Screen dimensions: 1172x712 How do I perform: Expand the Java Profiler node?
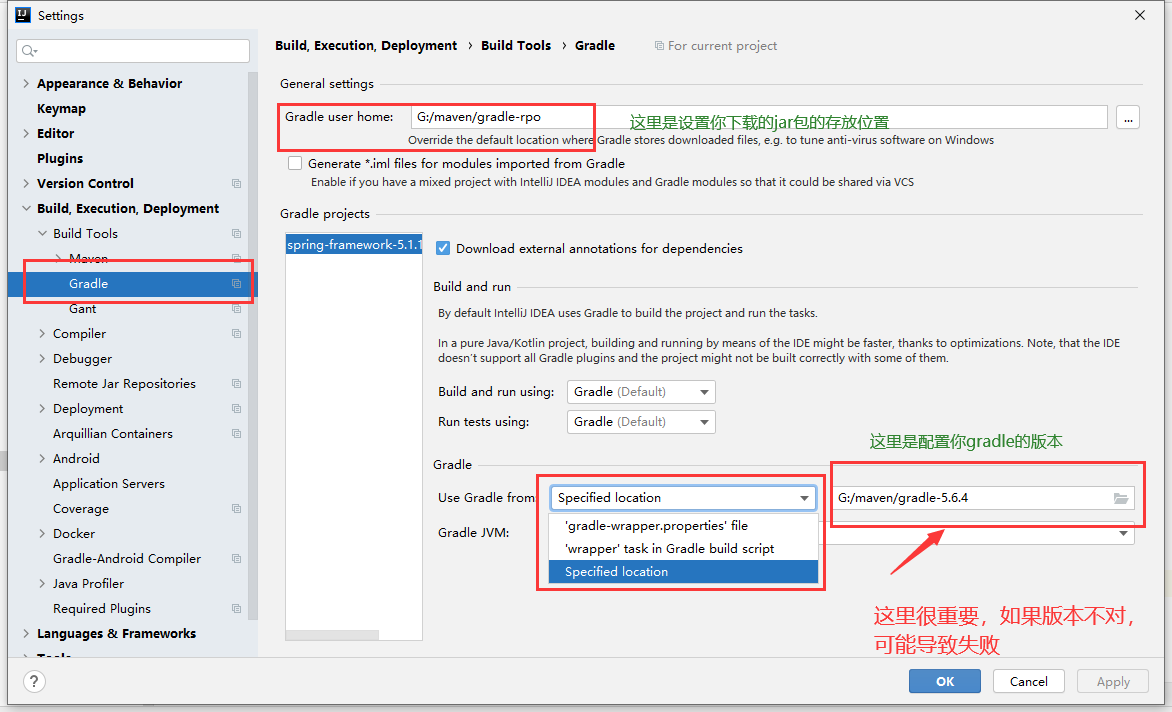43,583
